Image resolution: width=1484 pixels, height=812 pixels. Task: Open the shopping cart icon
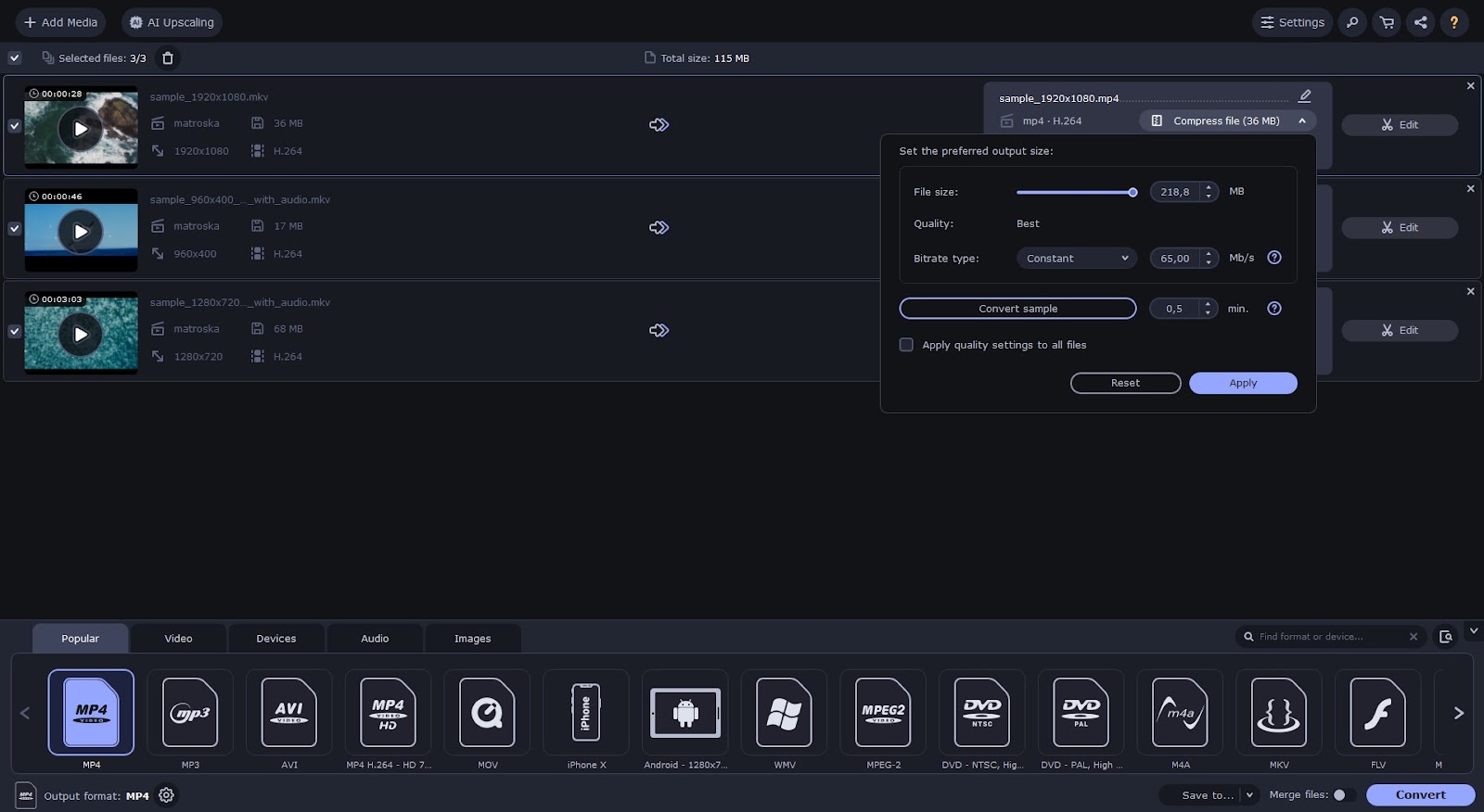(1387, 22)
